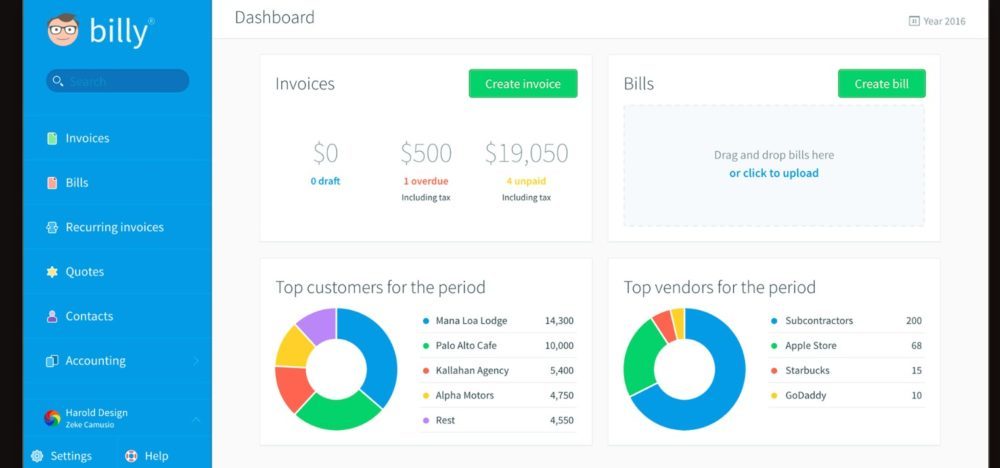Open the Year 2016 period selector
The image size is (1000, 468).
pos(937,21)
